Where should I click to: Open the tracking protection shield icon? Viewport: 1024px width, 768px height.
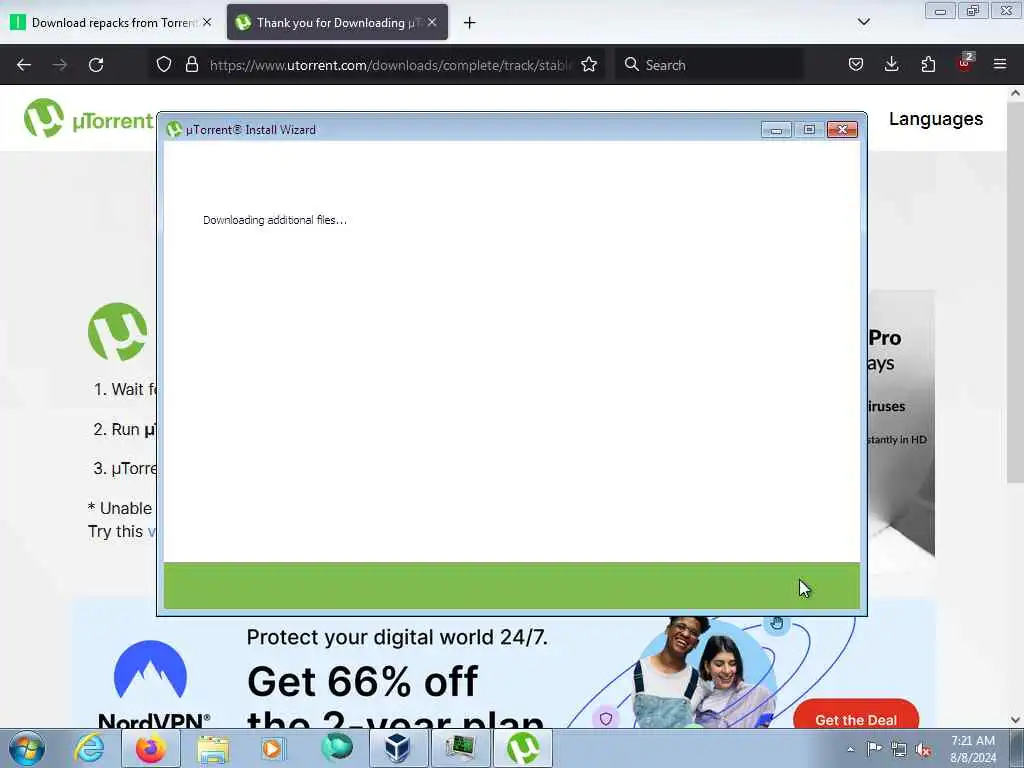click(164, 65)
